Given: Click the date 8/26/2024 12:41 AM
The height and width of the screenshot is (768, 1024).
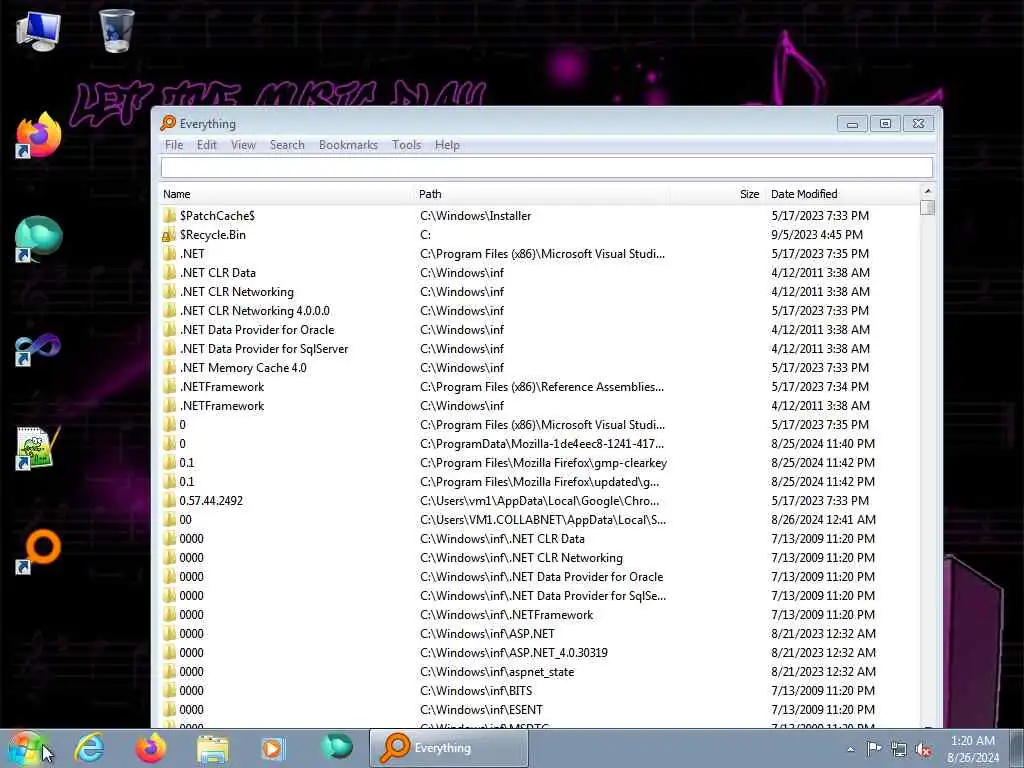Looking at the screenshot, I should pos(824,520).
